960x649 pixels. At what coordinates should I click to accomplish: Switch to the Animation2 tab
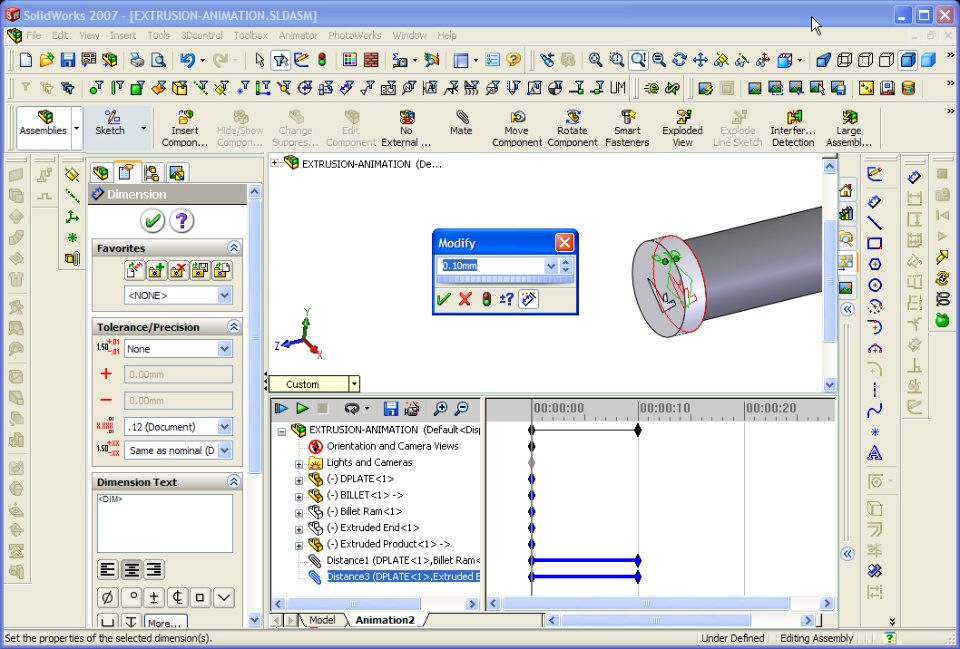(385, 620)
